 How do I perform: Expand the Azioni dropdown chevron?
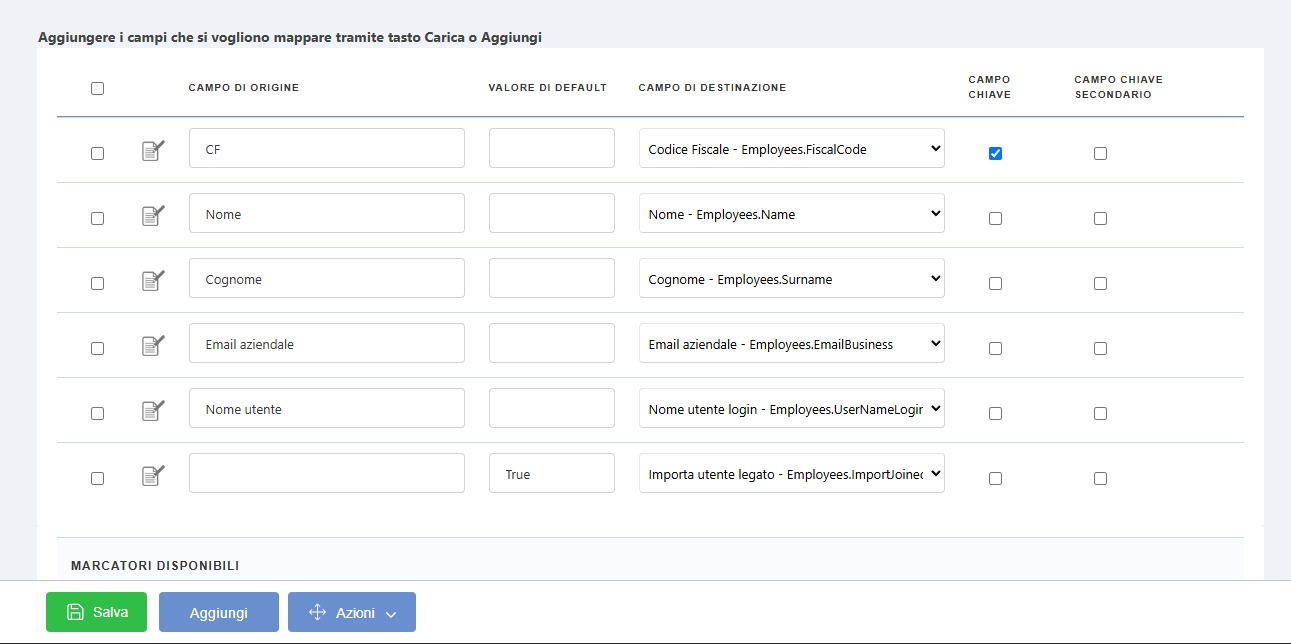point(391,614)
